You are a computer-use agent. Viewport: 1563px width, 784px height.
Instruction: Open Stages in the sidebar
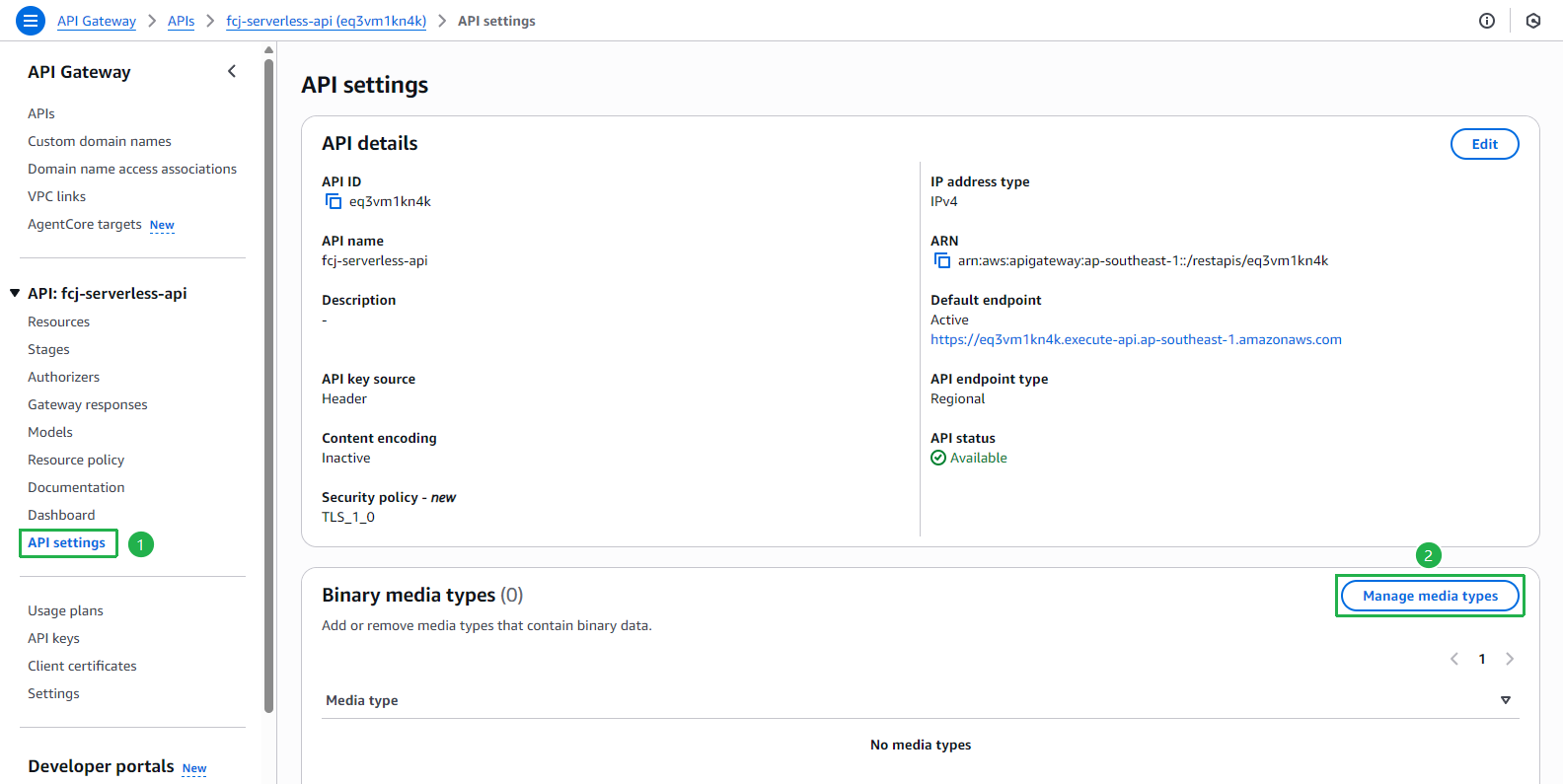pos(48,349)
